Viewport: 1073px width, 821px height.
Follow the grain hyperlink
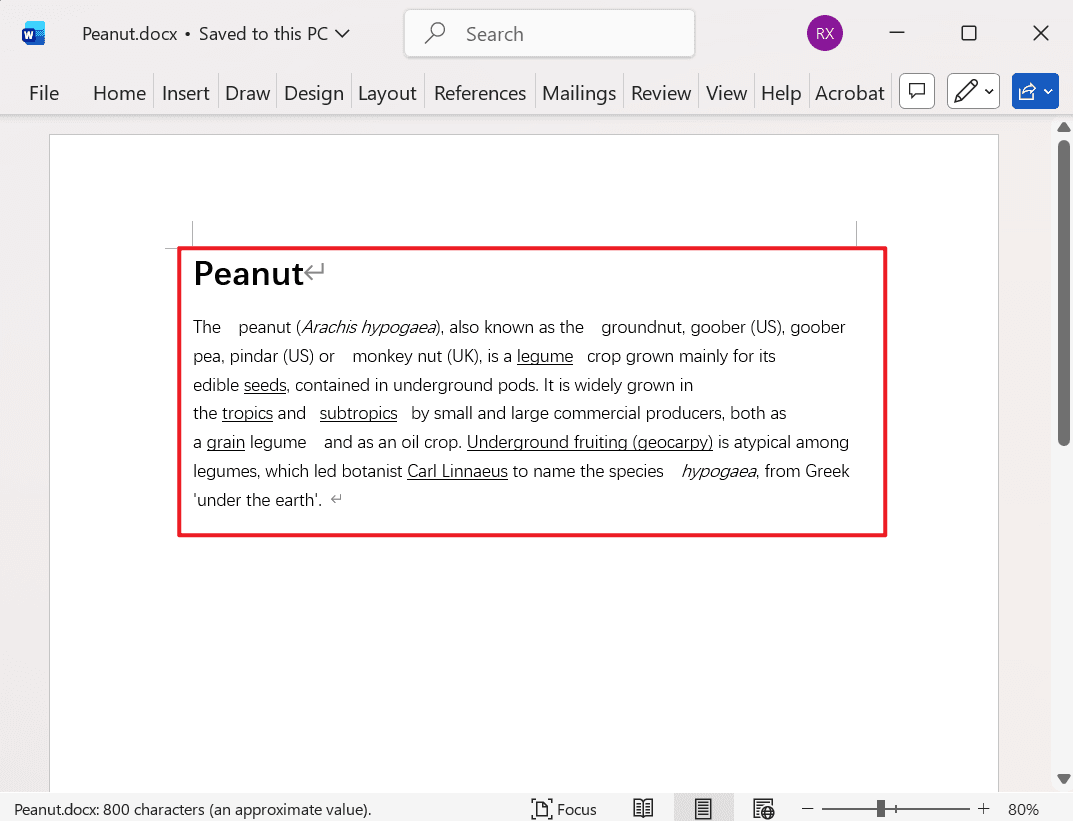225,443
